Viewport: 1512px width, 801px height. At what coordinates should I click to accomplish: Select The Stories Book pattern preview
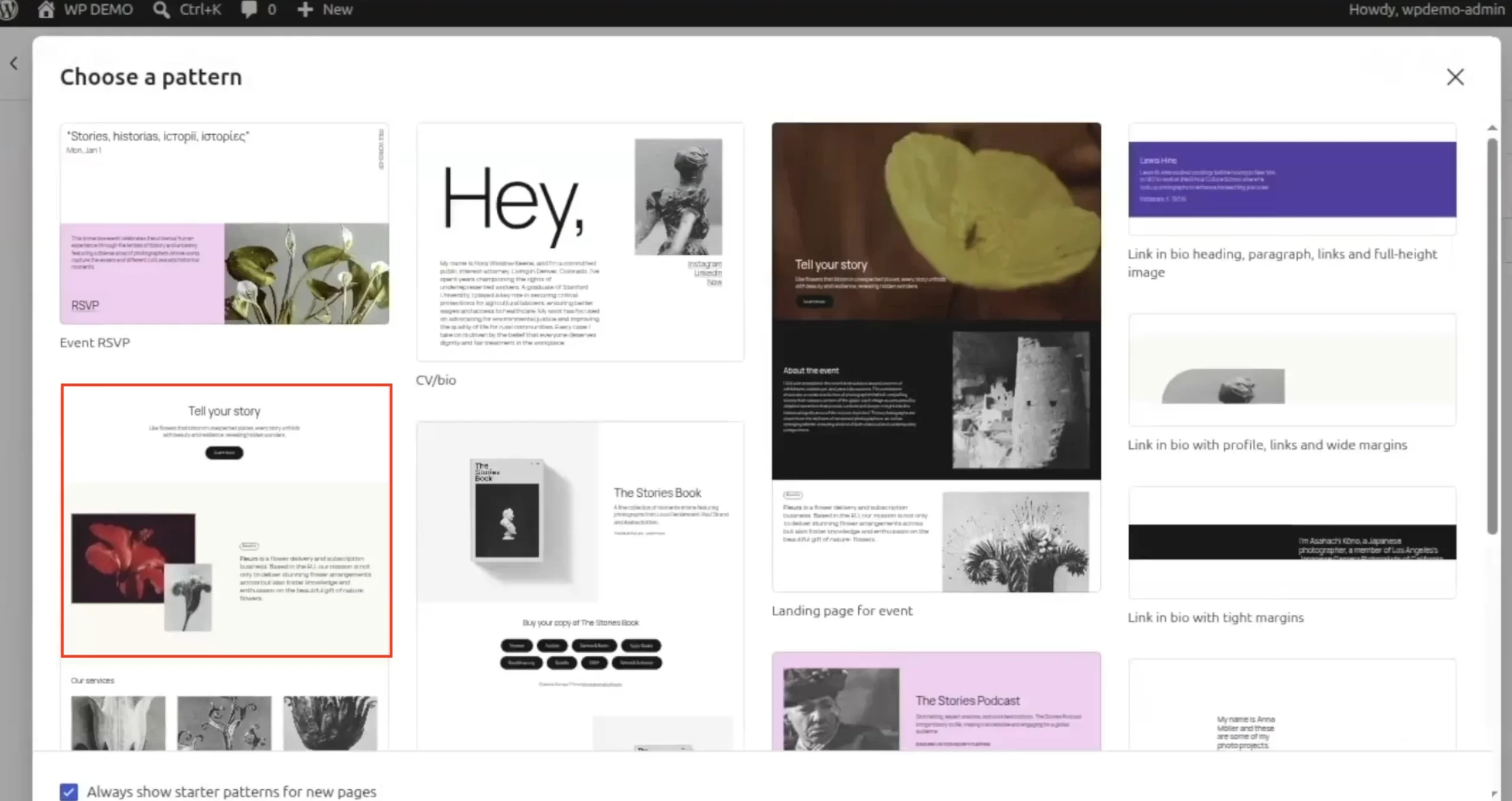(580, 585)
